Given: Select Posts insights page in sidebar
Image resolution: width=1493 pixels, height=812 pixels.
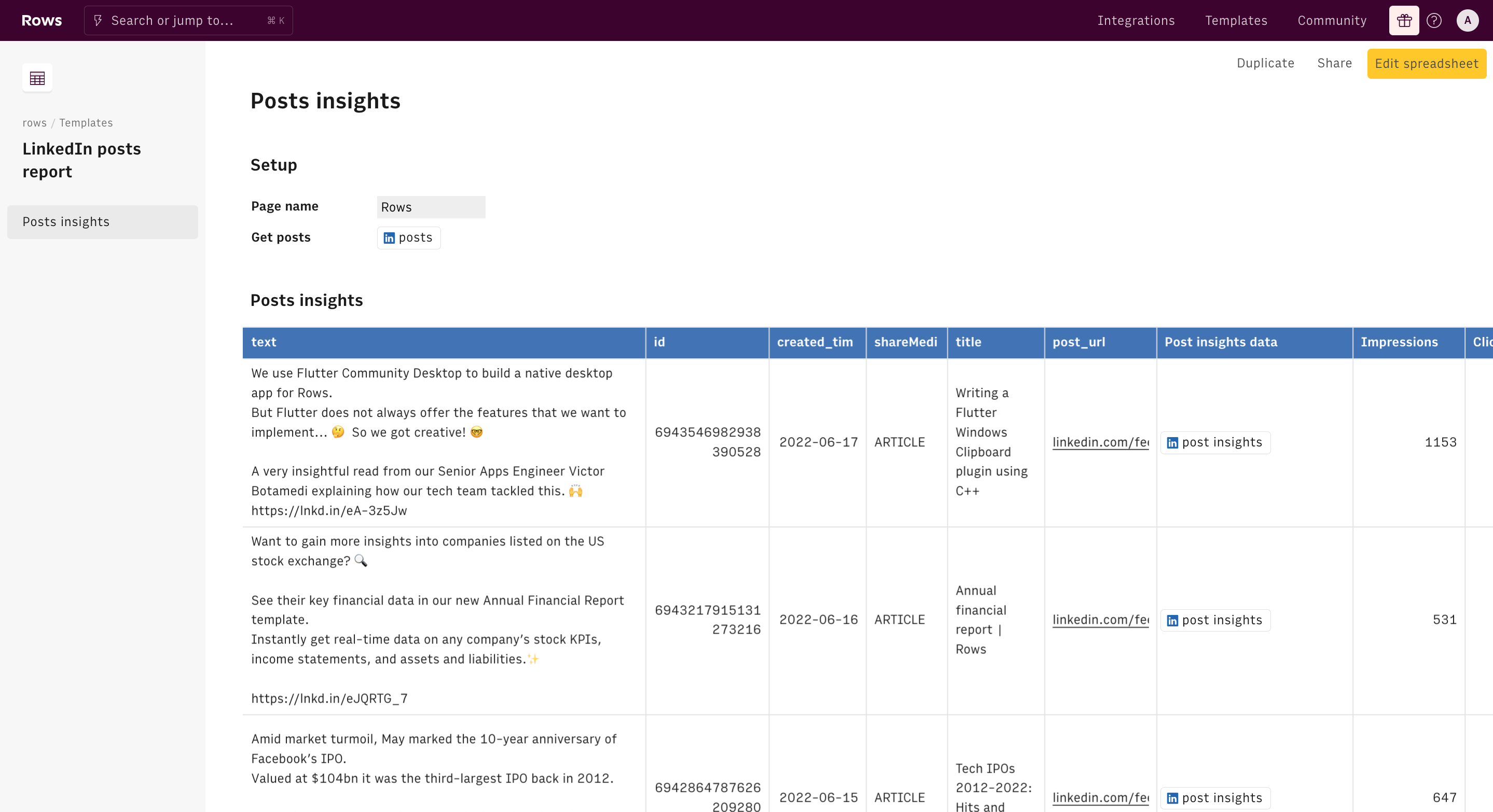Looking at the screenshot, I should (103, 222).
